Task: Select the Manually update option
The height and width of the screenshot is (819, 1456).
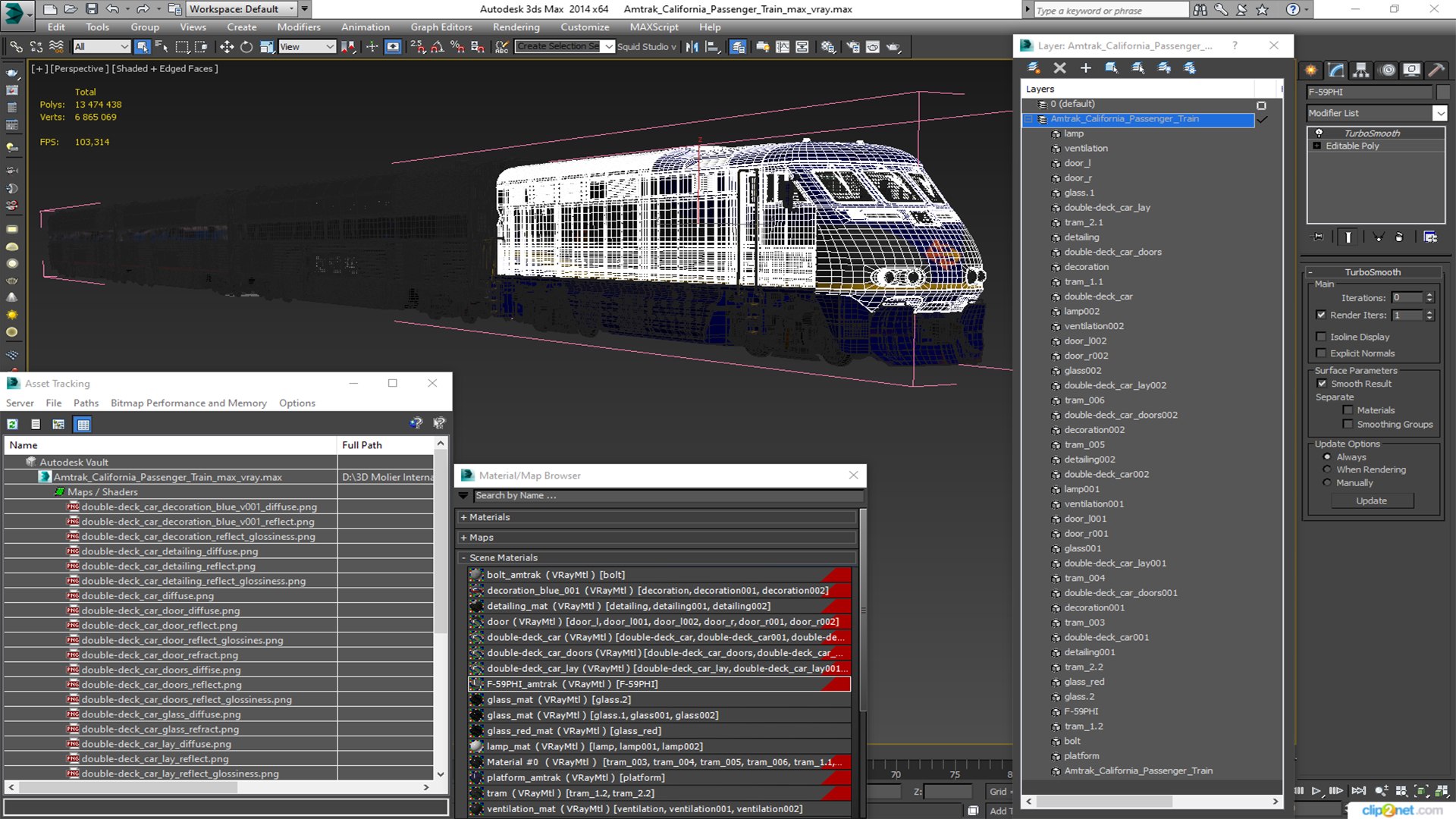Action: [x=1327, y=482]
